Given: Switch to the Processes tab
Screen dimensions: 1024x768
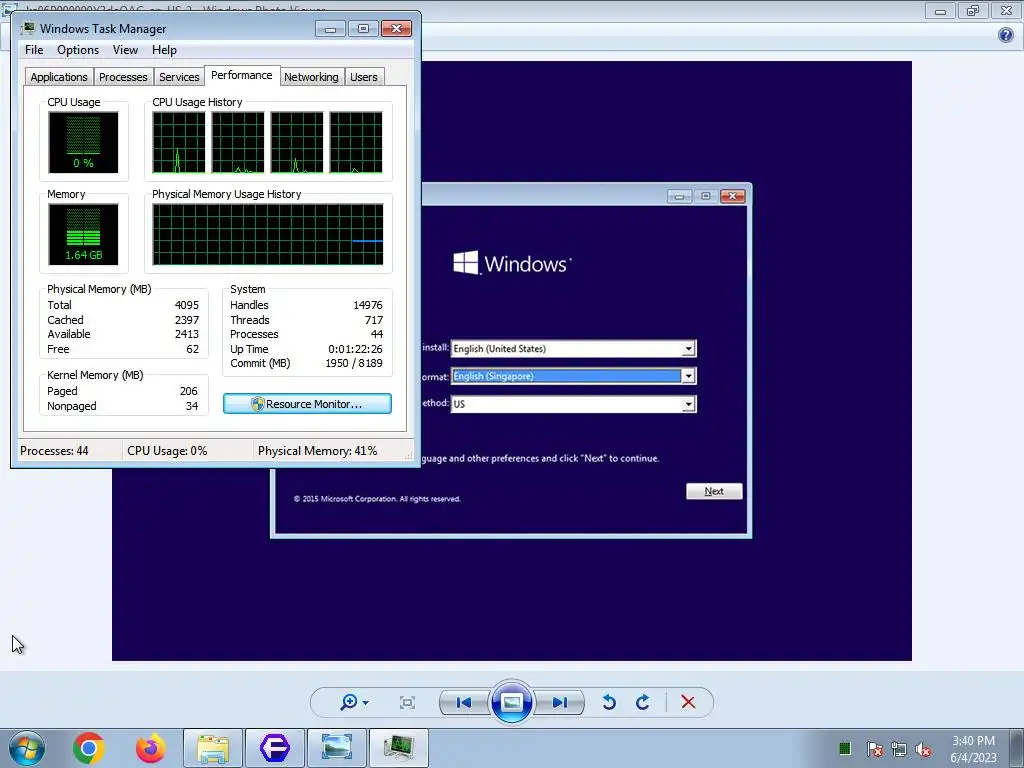Looking at the screenshot, I should click(x=123, y=77).
